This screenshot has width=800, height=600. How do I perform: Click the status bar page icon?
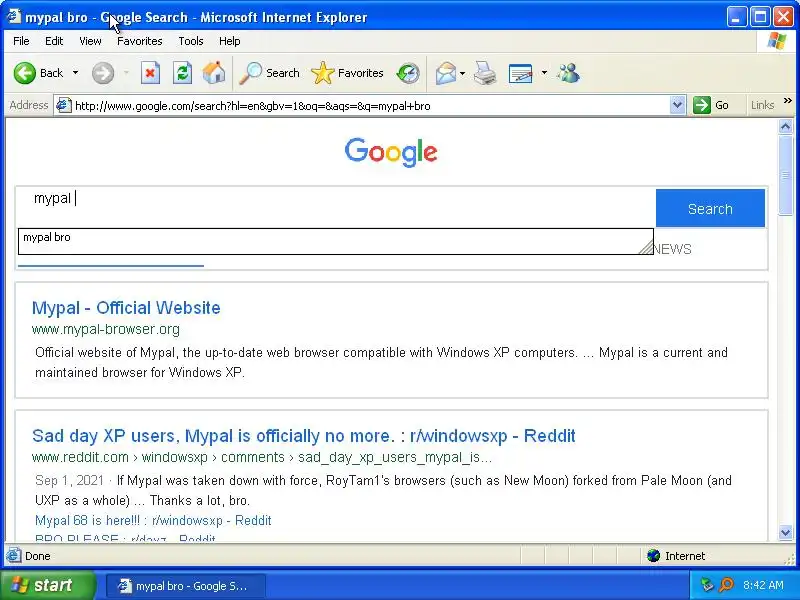(14, 556)
